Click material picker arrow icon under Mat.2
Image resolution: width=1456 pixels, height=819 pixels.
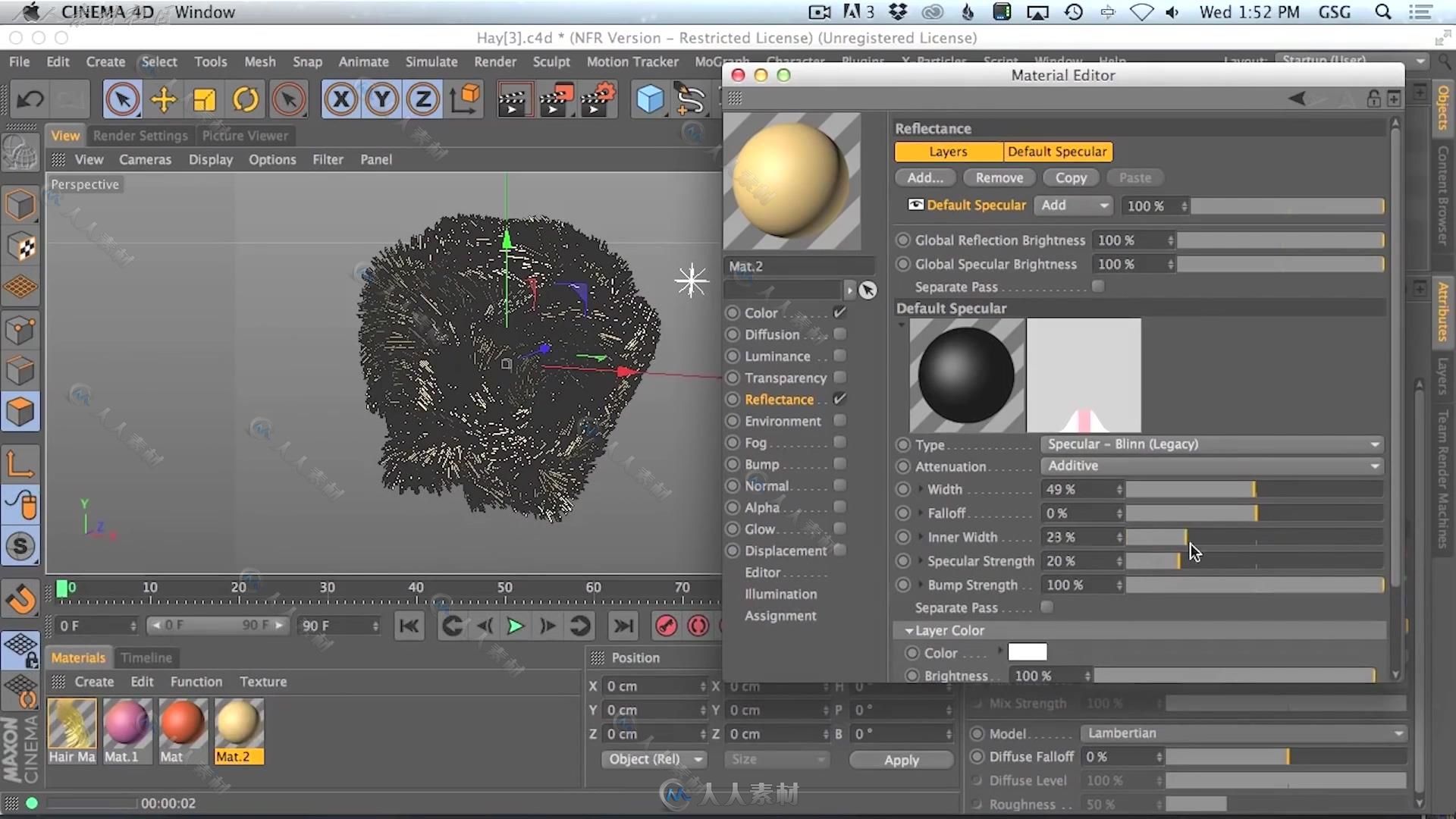[868, 290]
